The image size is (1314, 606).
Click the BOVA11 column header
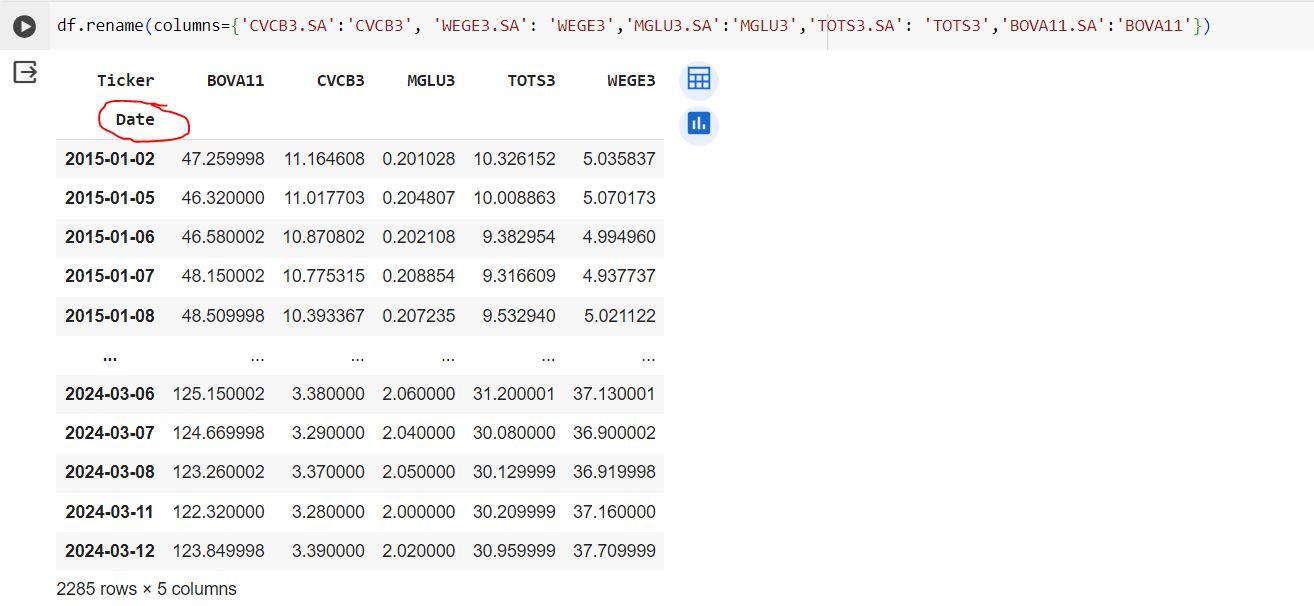tap(235, 80)
